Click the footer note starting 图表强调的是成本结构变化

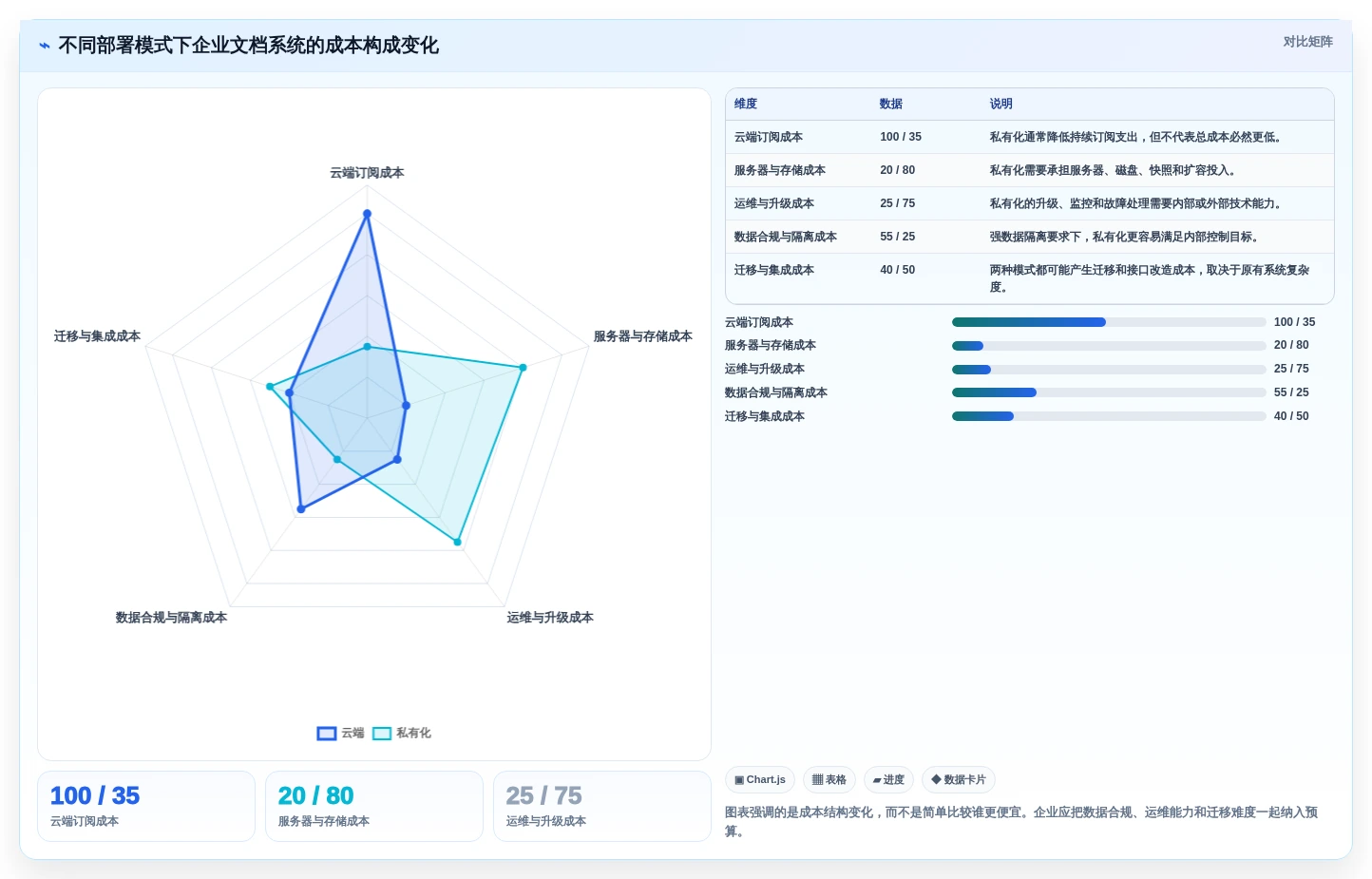tap(1021, 822)
